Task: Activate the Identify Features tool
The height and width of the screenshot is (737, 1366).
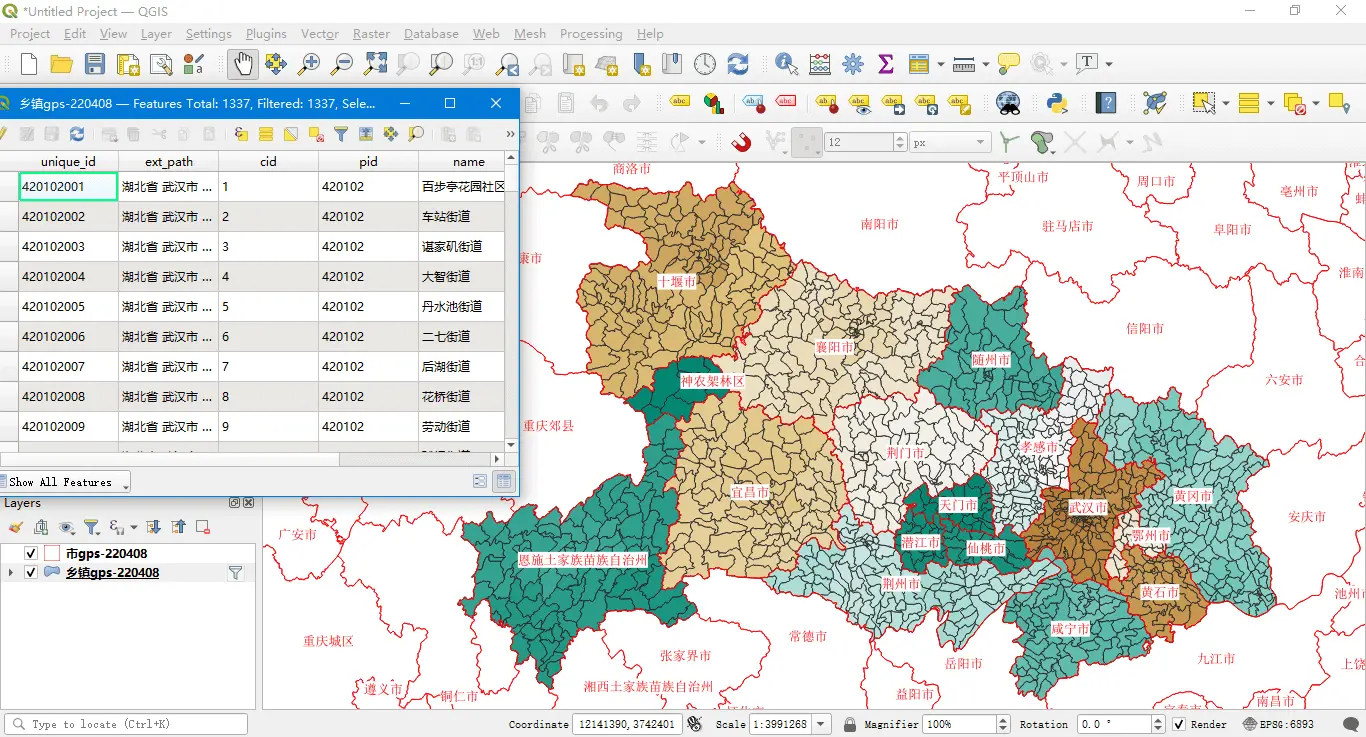Action: point(787,64)
